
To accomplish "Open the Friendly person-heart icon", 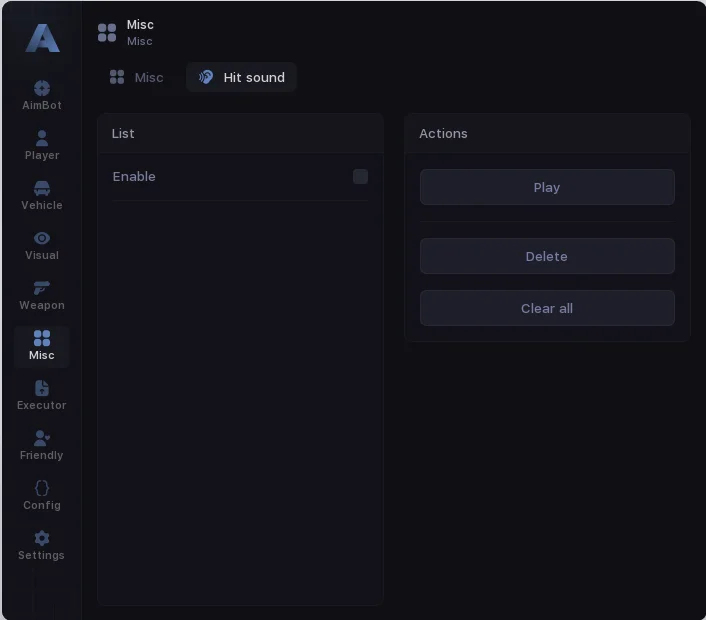I will tap(42, 438).
